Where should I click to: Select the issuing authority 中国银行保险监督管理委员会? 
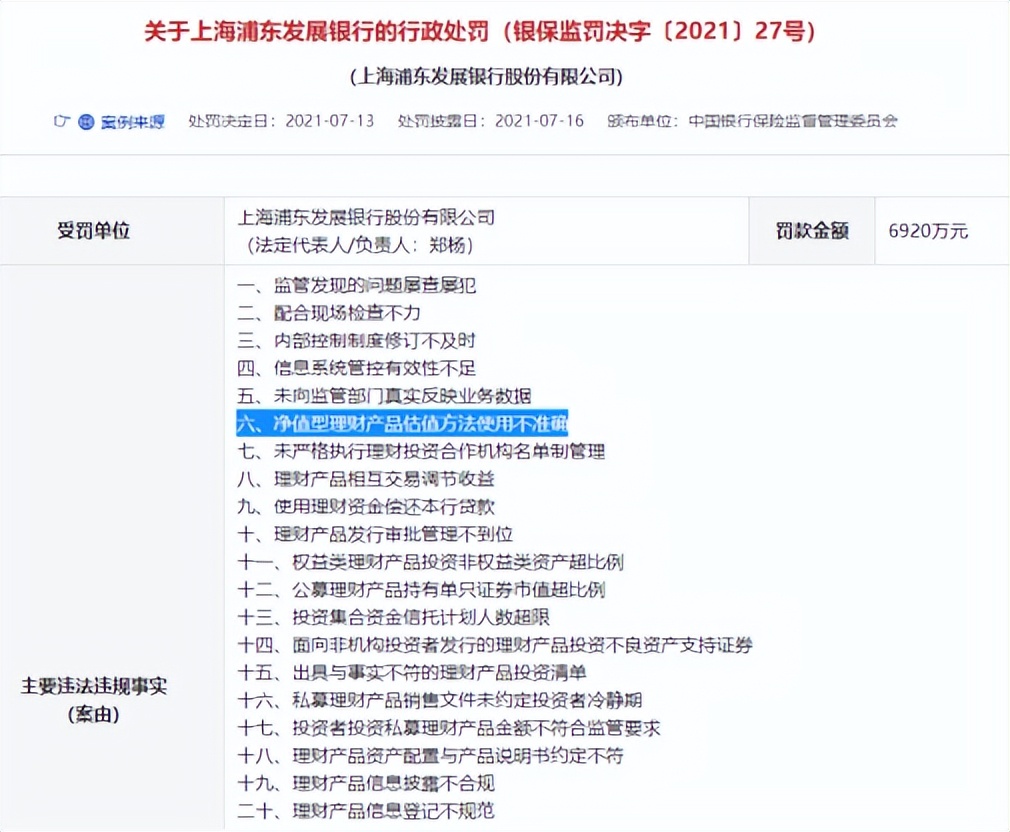795,121
